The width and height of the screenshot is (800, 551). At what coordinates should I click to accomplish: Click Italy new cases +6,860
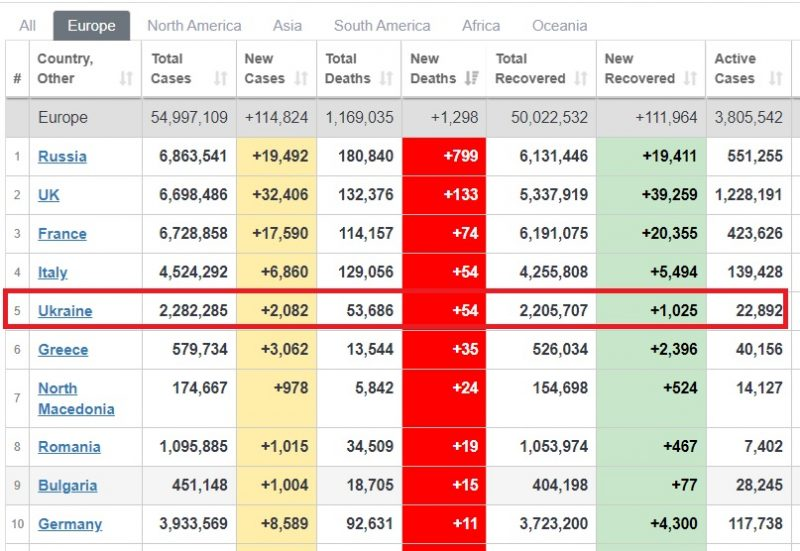(284, 272)
